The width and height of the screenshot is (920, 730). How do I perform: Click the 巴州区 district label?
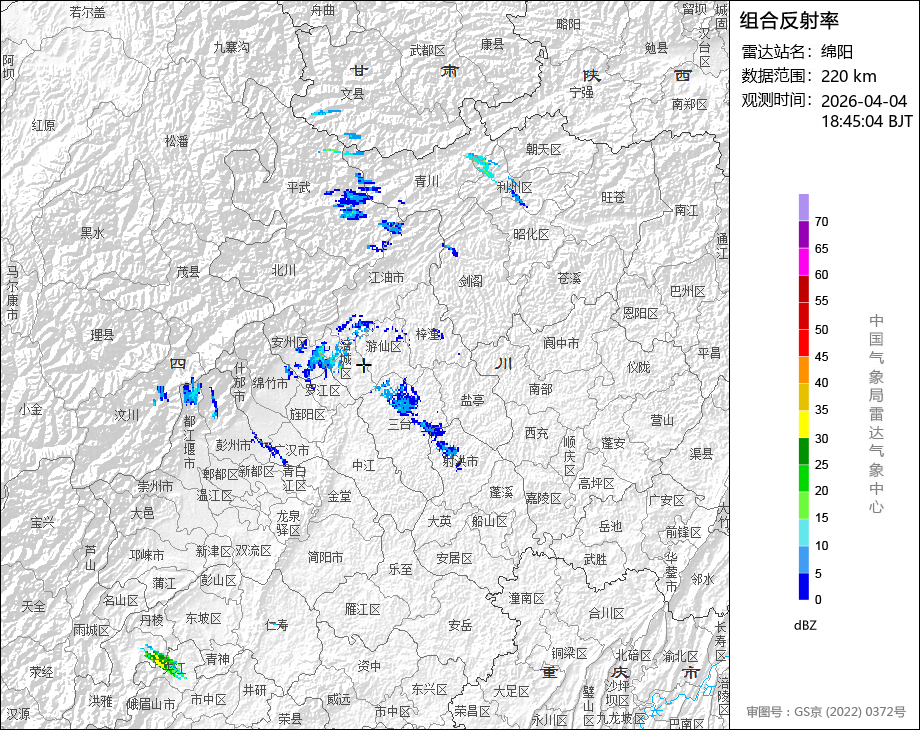click(688, 291)
